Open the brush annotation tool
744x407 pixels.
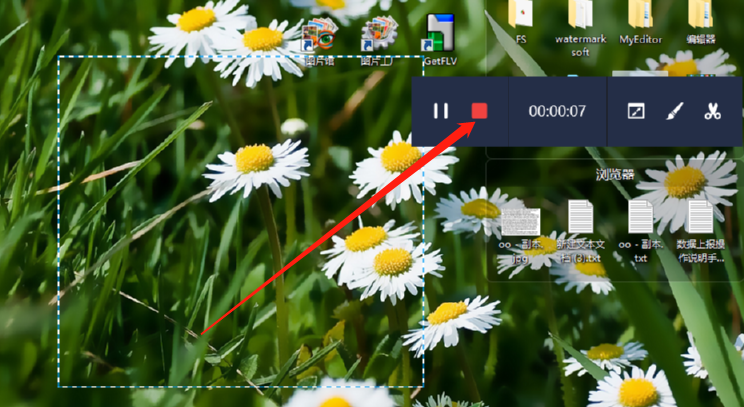coord(675,111)
